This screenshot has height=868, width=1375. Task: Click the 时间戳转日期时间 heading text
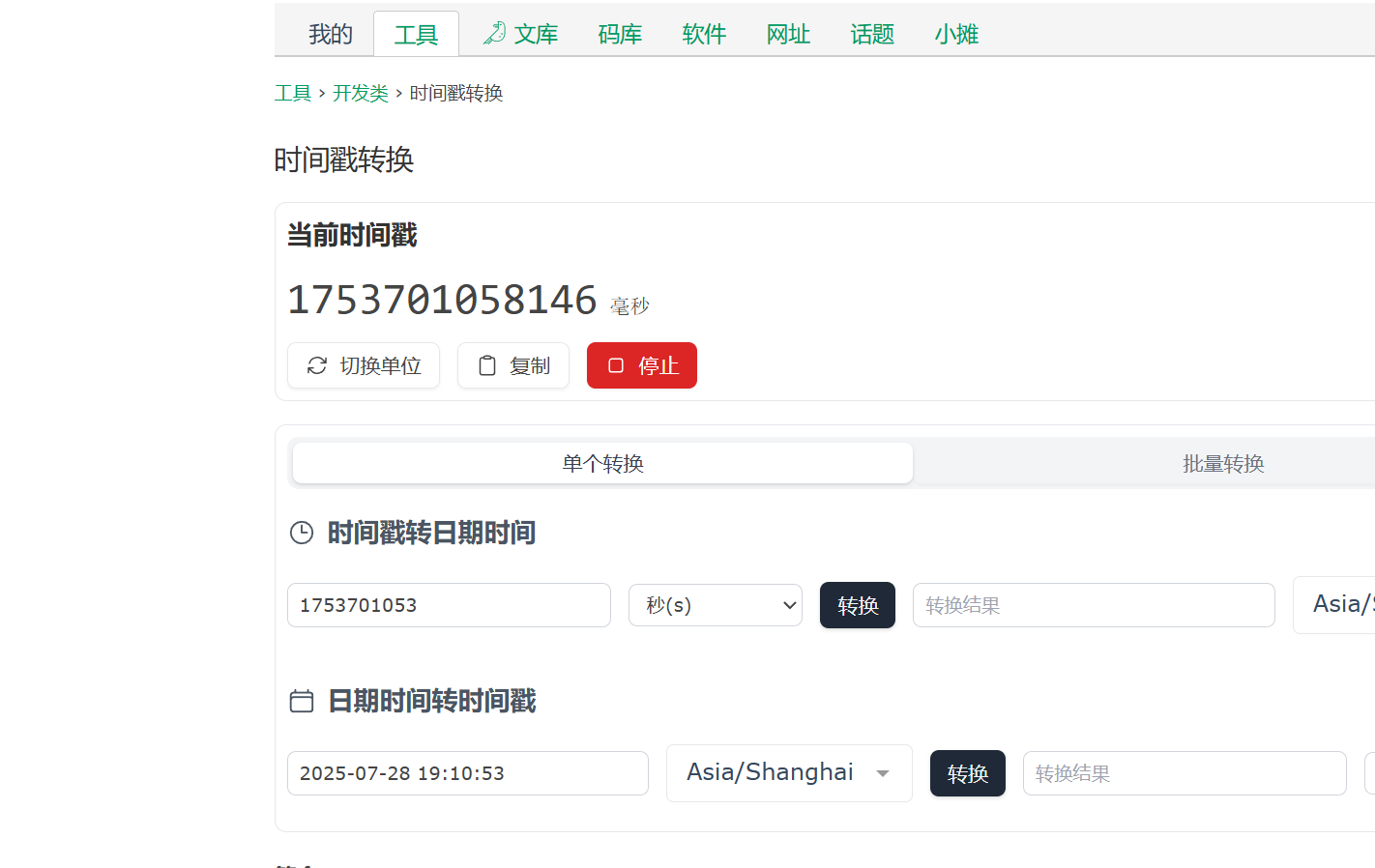pos(432,533)
